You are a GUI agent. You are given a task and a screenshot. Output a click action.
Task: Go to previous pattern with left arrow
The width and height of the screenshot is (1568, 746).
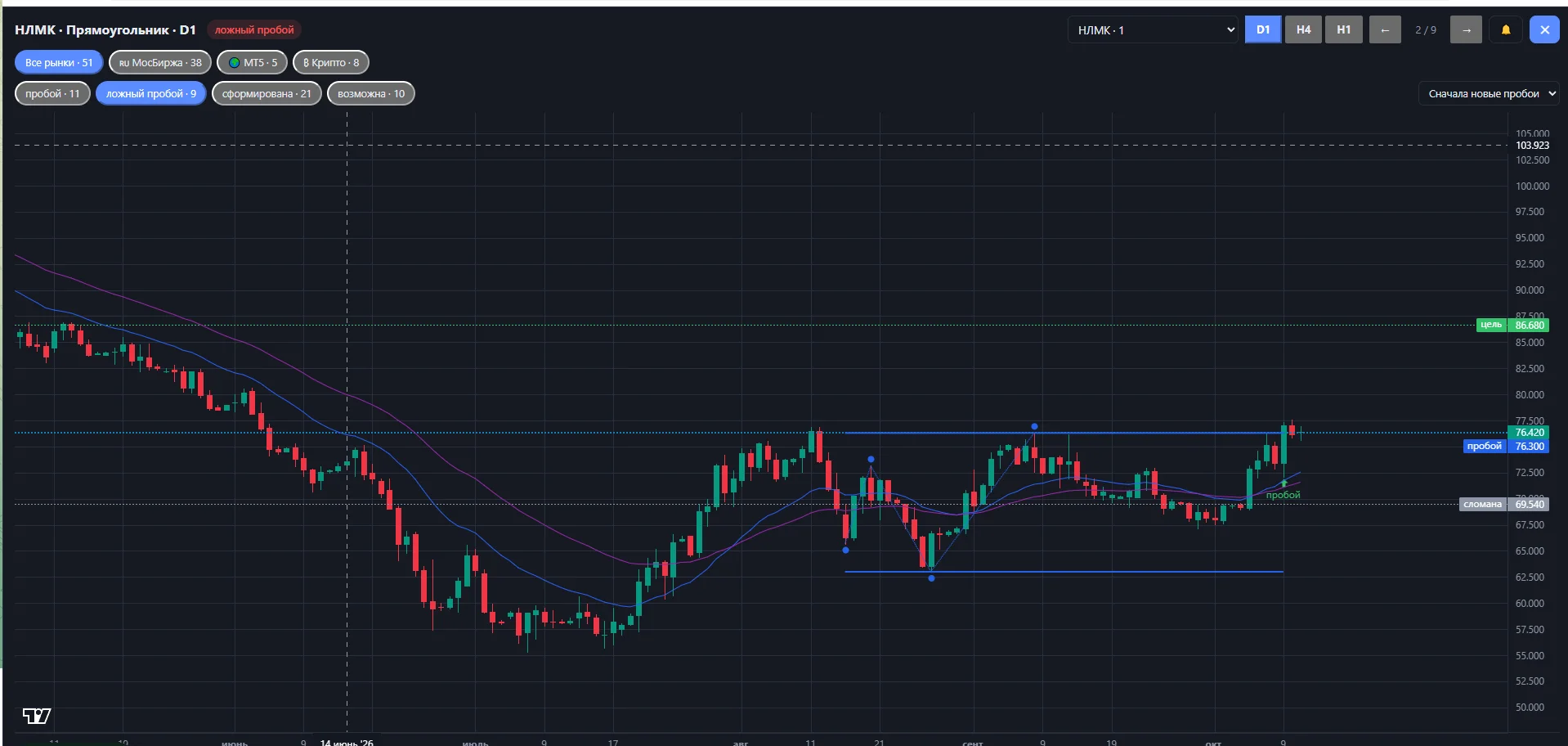tap(1385, 30)
